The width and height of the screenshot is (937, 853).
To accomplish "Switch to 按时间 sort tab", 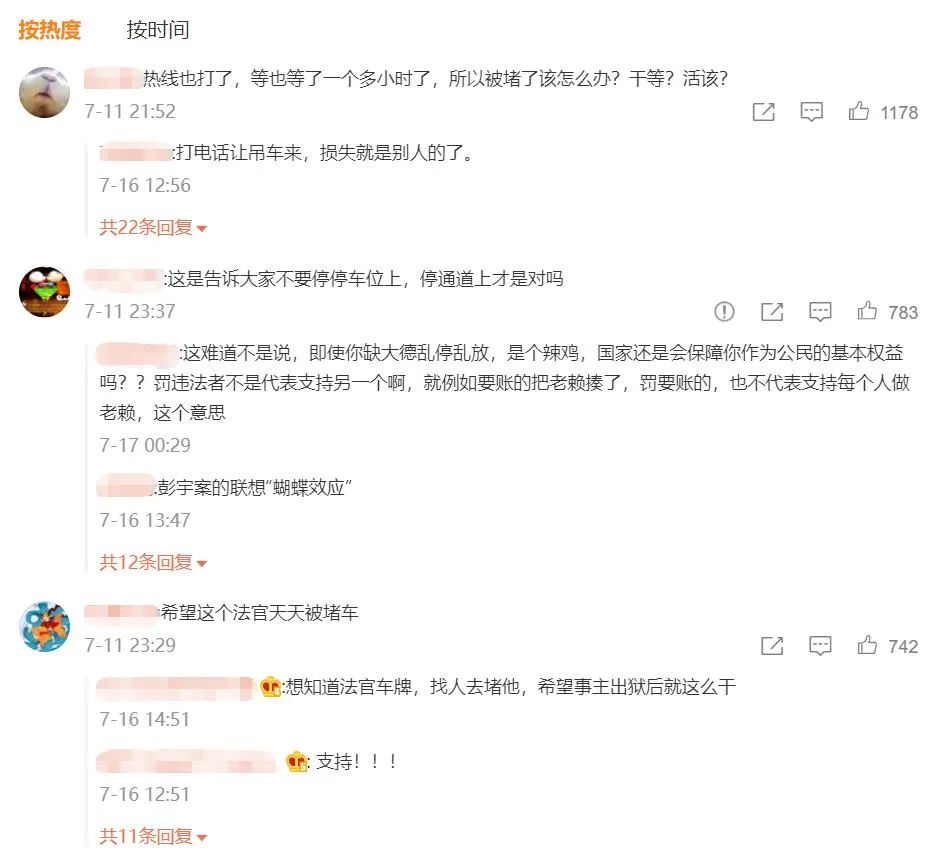I will (158, 29).
